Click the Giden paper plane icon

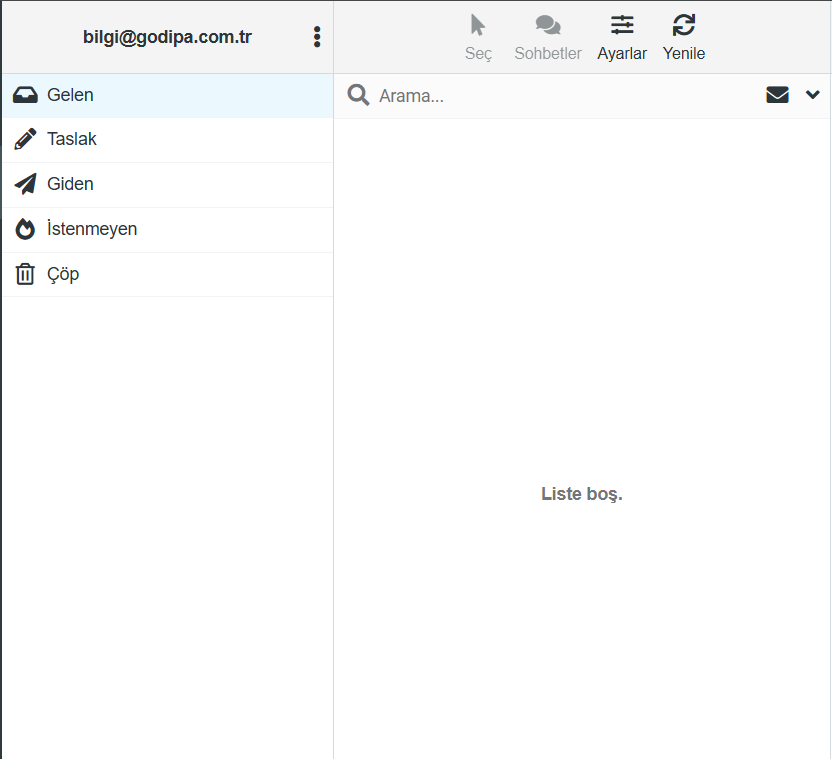pyautogui.click(x=25, y=184)
